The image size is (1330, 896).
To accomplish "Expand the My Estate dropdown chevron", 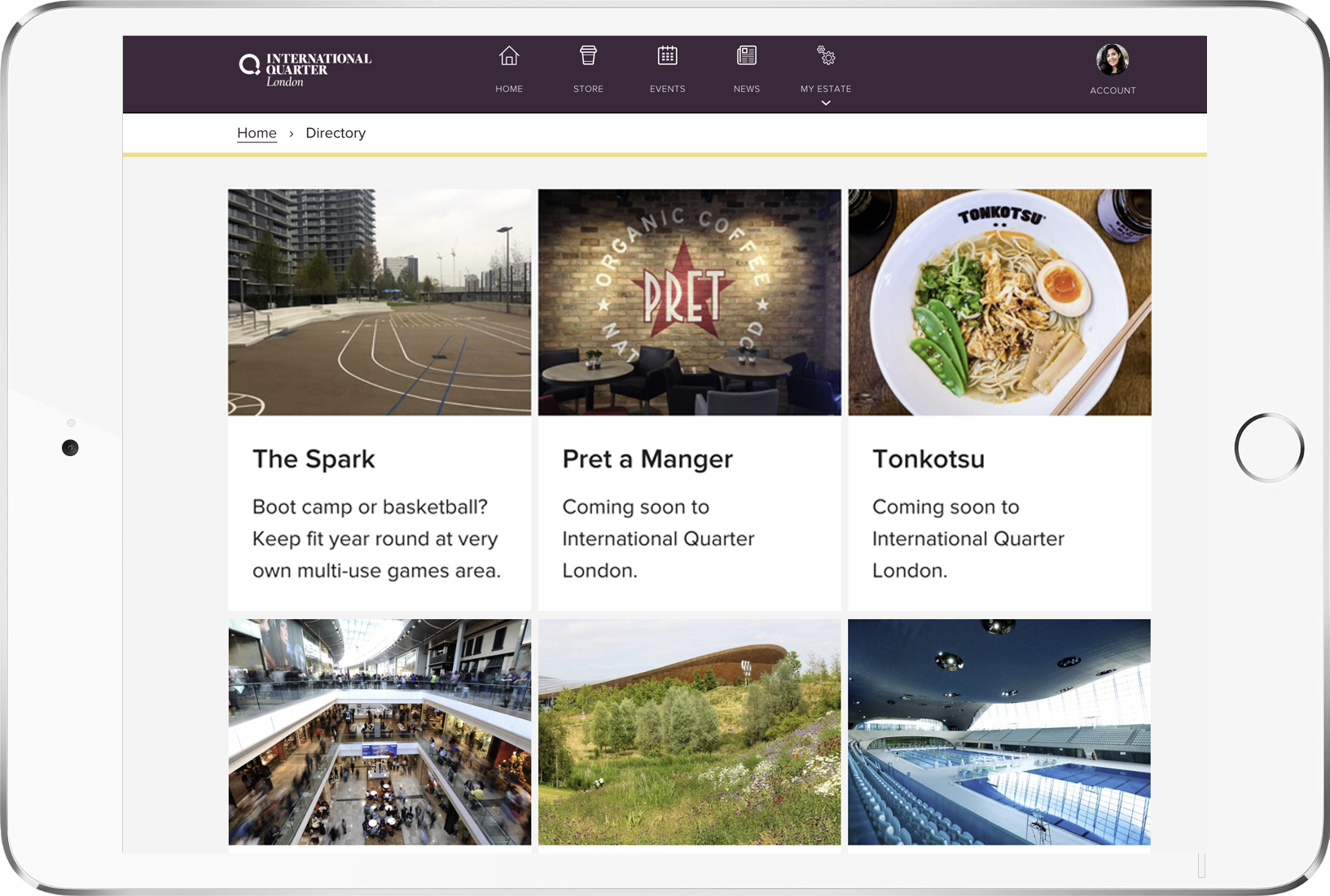I will click(826, 103).
